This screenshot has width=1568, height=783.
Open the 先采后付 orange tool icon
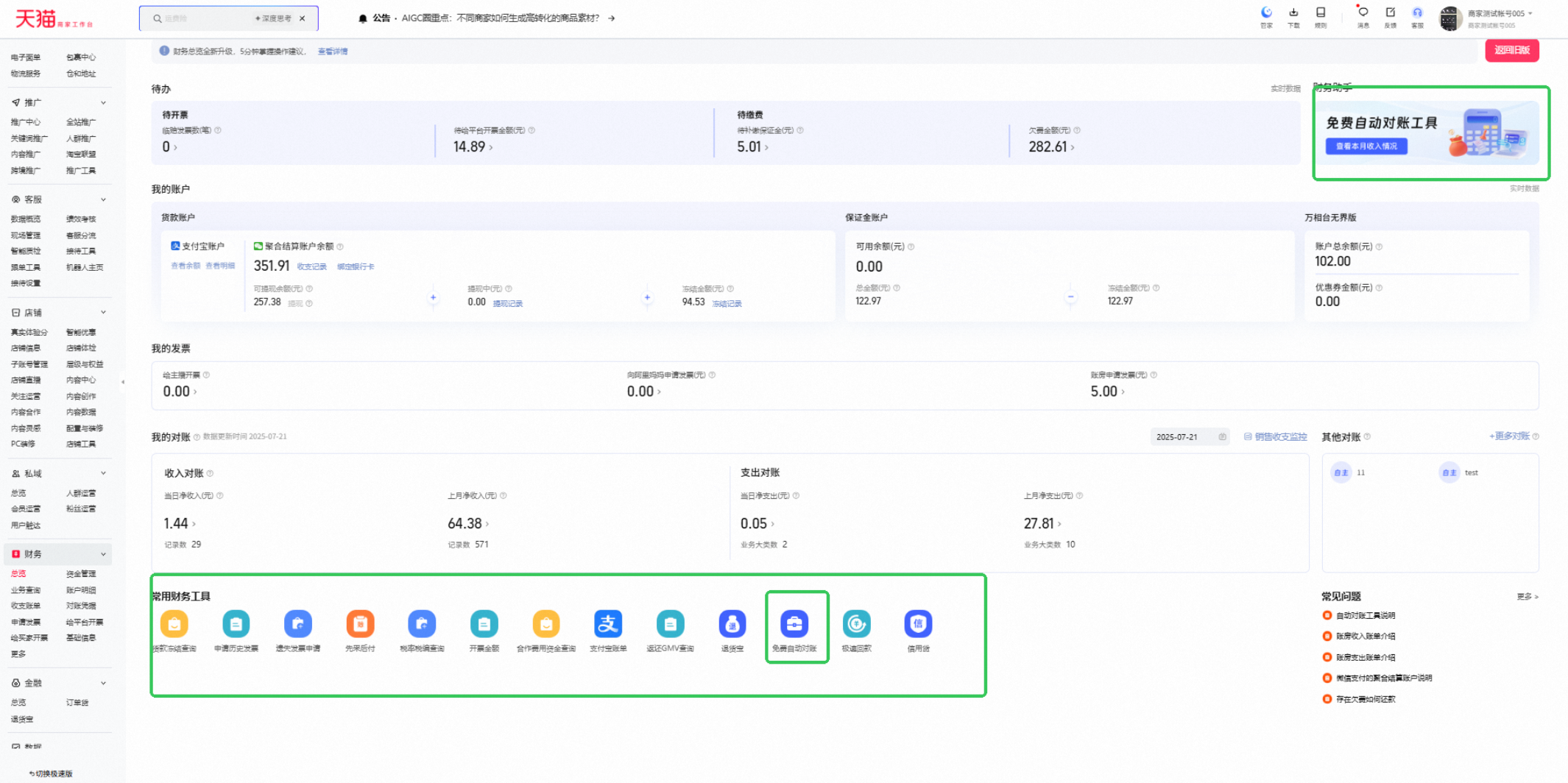click(360, 624)
